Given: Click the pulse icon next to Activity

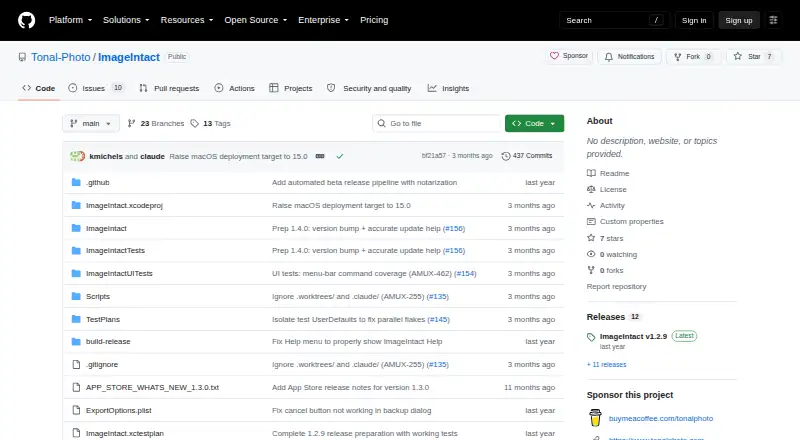Looking at the screenshot, I should [x=591, y=205].
